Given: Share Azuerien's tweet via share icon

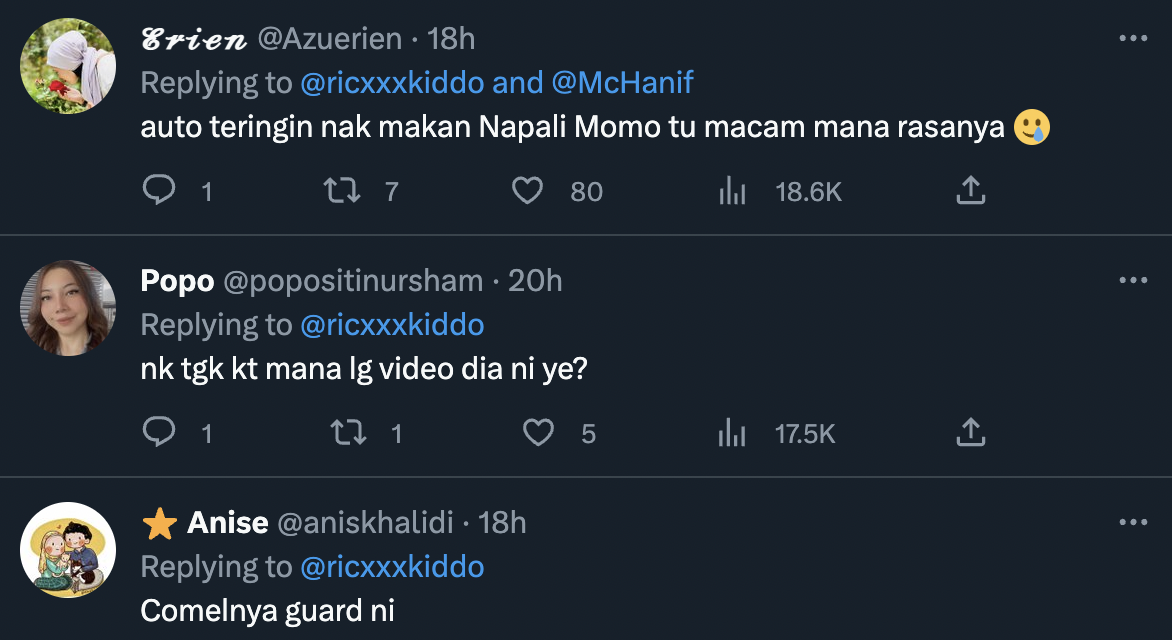Looking at the screenshot, I should pos(970,190).
